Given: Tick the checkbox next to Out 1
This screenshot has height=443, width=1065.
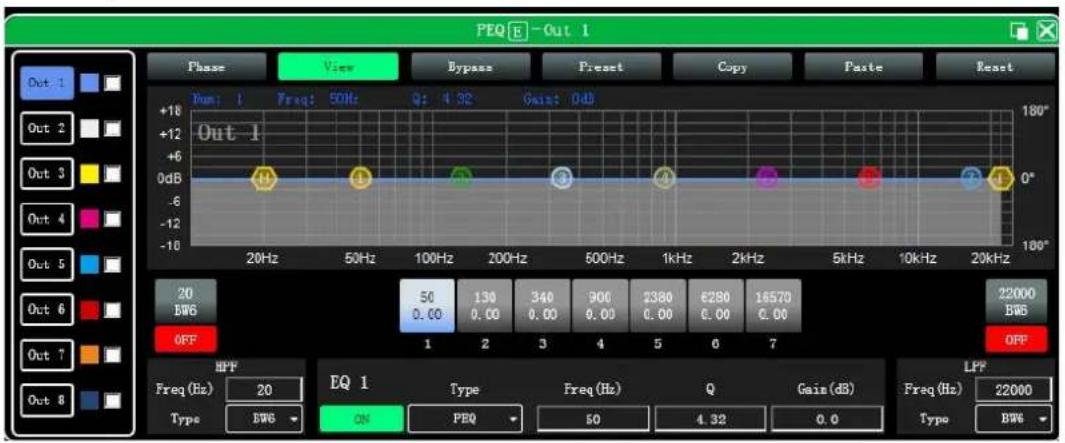Looking at the screenshot, I should click(113, 83).
